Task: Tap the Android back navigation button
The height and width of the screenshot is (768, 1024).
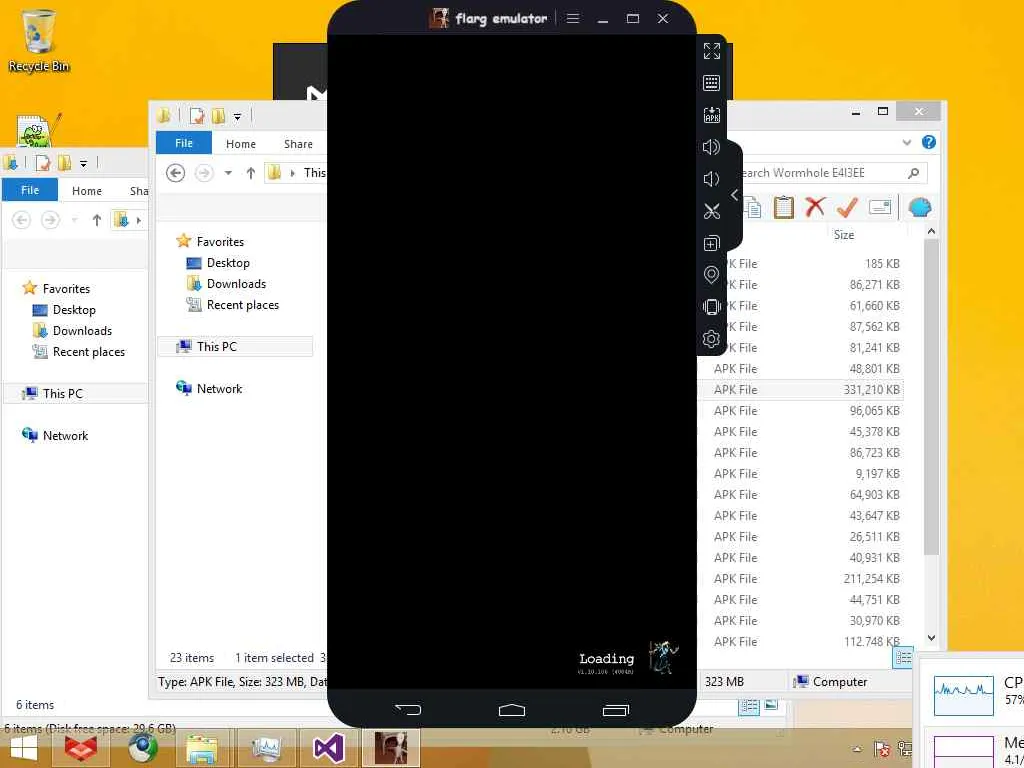Action: (x=408, y=709)
